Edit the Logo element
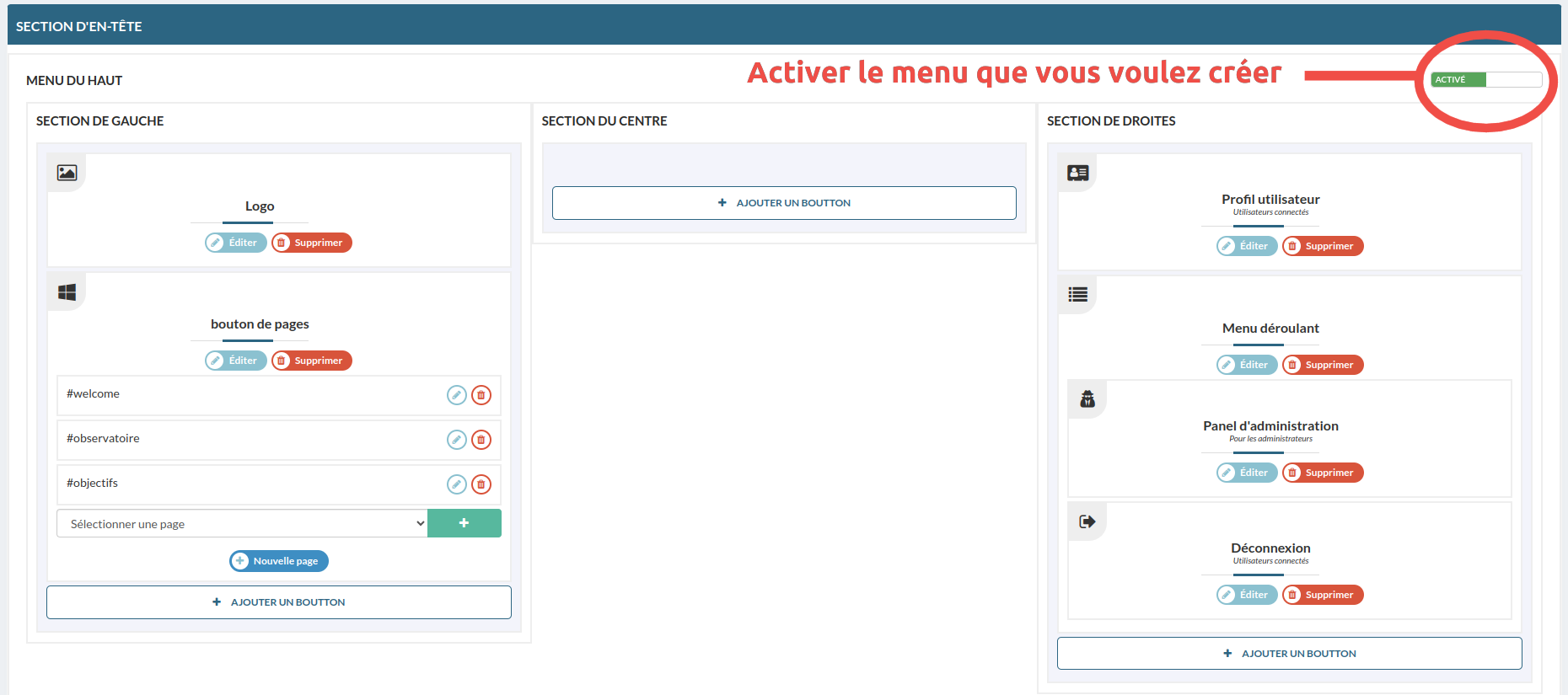Screen dimensions: 1568x695 tap(235, 243)
